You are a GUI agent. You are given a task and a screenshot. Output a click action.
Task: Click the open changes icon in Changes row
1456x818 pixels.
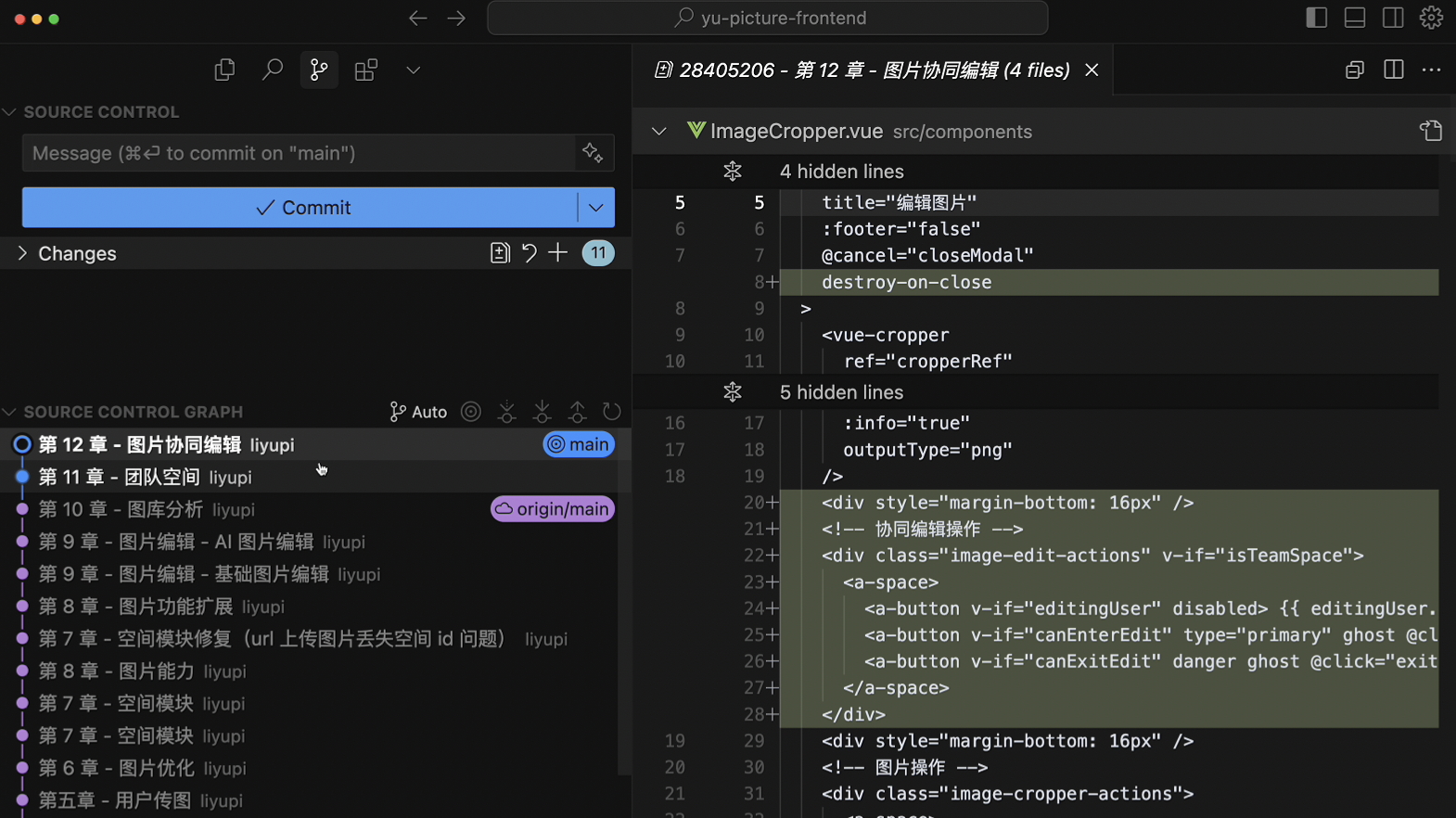[x=500, y=253]
